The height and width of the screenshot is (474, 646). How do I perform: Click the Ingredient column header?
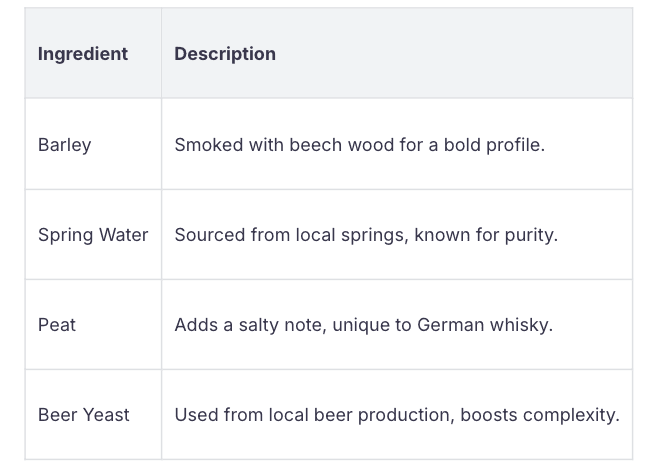[x=82, y=54]
